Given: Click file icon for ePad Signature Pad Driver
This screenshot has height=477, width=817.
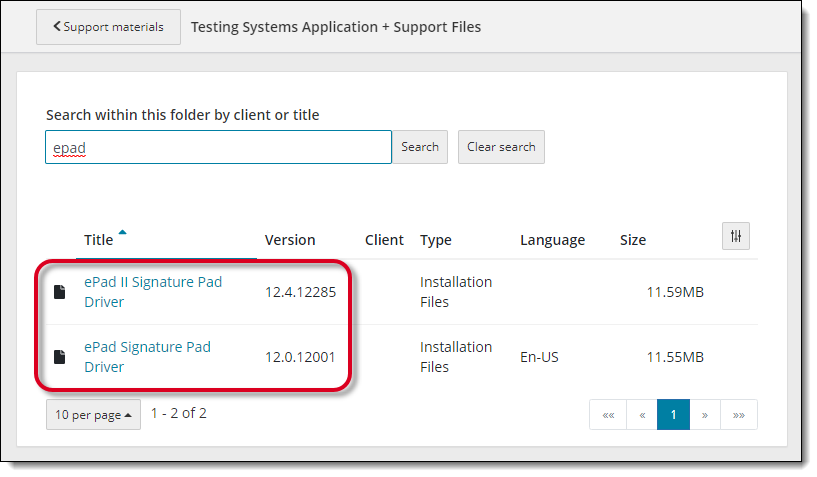Looking at the screenshot, I should [60, 357].
